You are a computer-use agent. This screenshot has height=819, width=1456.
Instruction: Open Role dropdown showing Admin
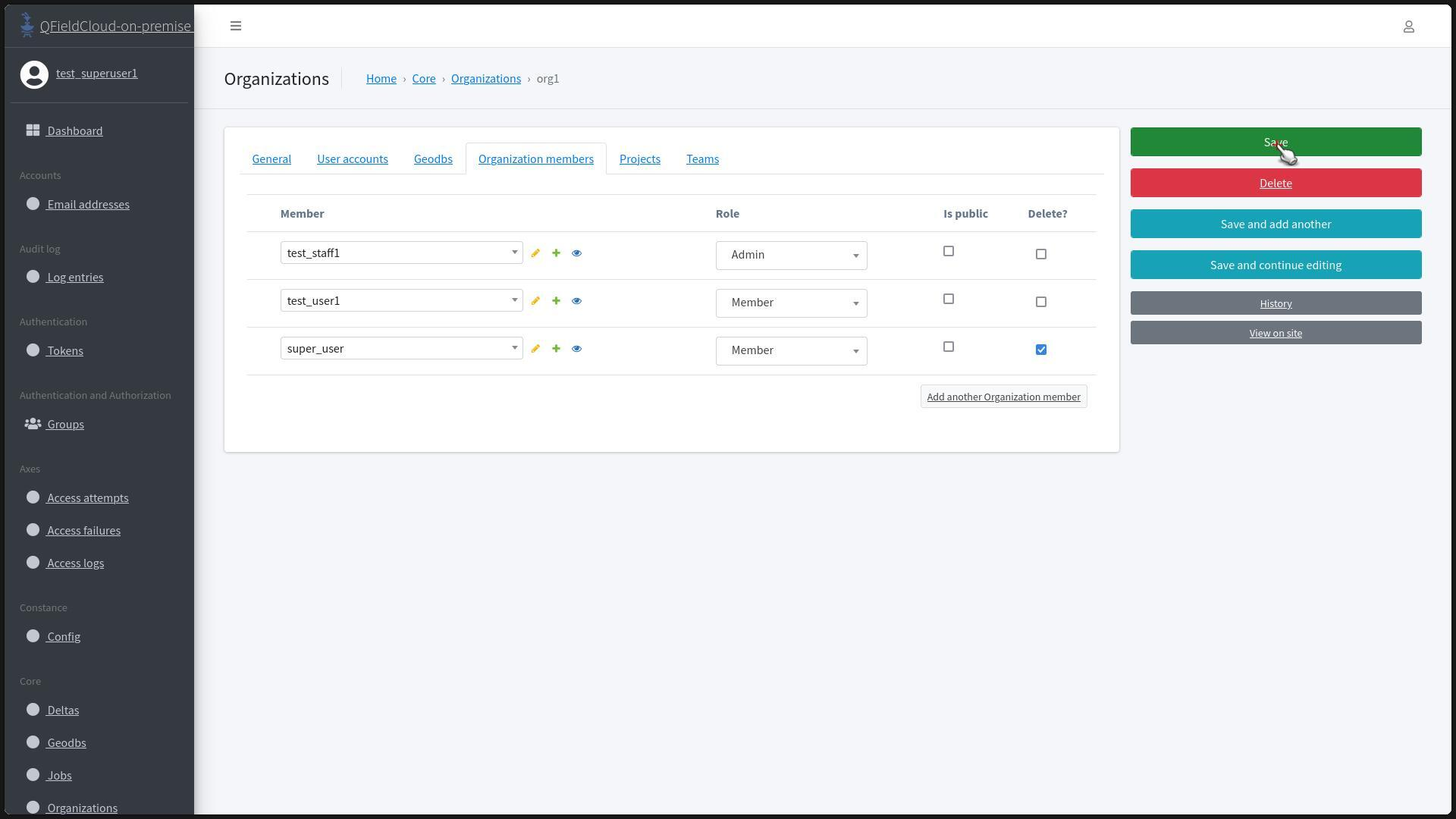click(x=791, y=255)
